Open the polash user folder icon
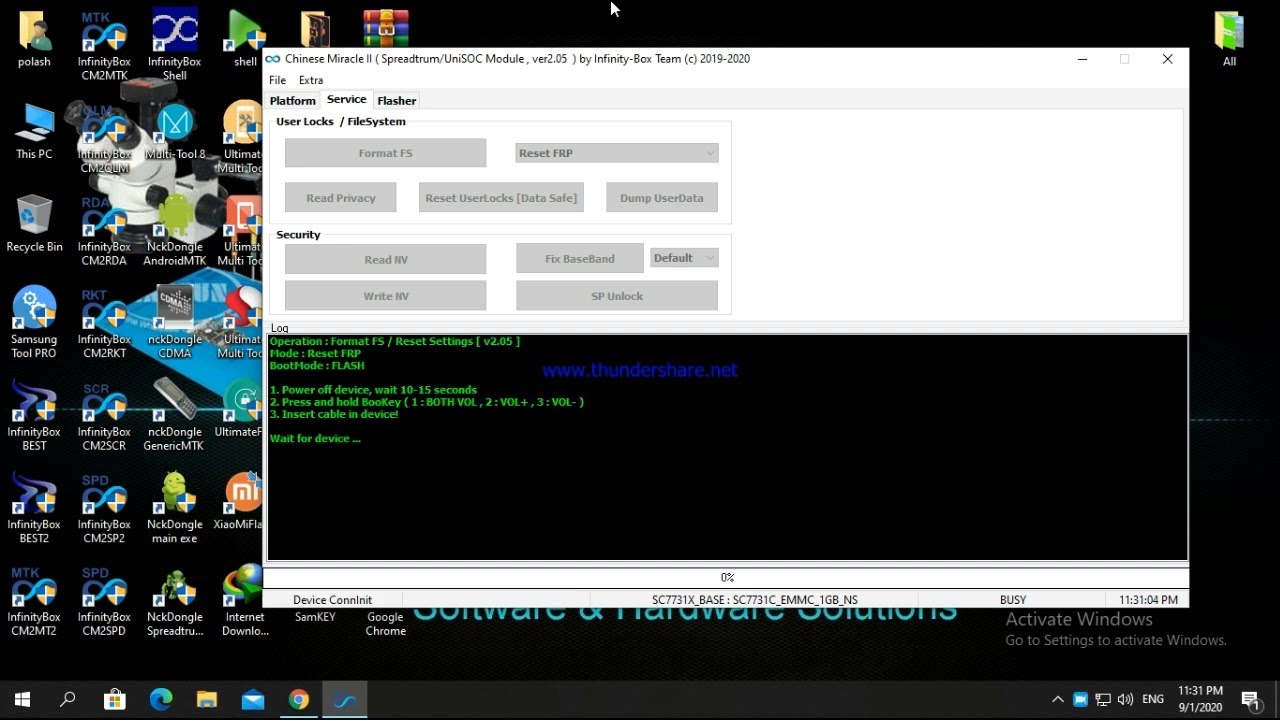1280x720 pixels. (34, 40)
